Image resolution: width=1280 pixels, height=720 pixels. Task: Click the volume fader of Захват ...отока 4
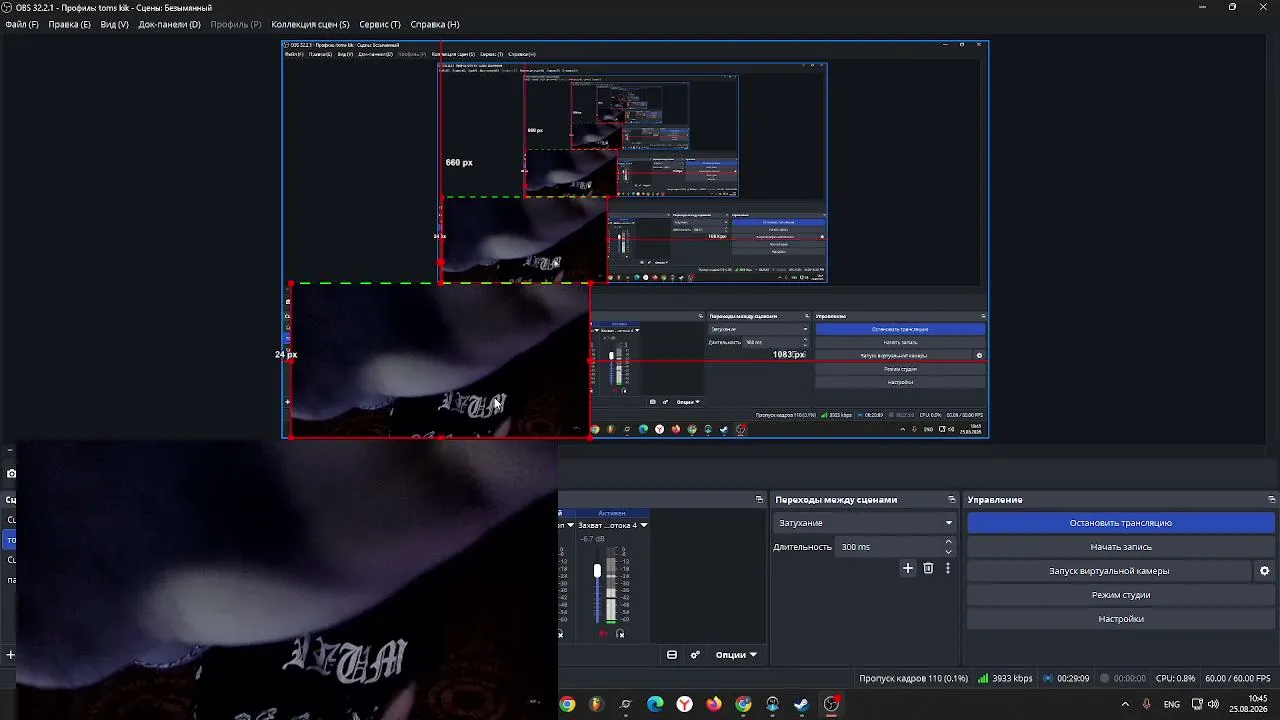pos(597,571)
